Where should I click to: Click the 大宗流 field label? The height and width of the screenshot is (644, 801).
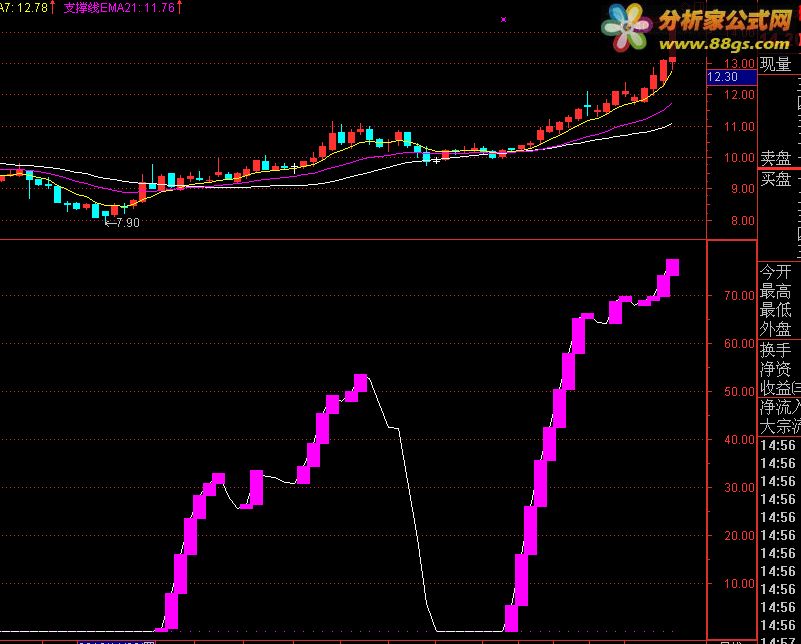780,426
